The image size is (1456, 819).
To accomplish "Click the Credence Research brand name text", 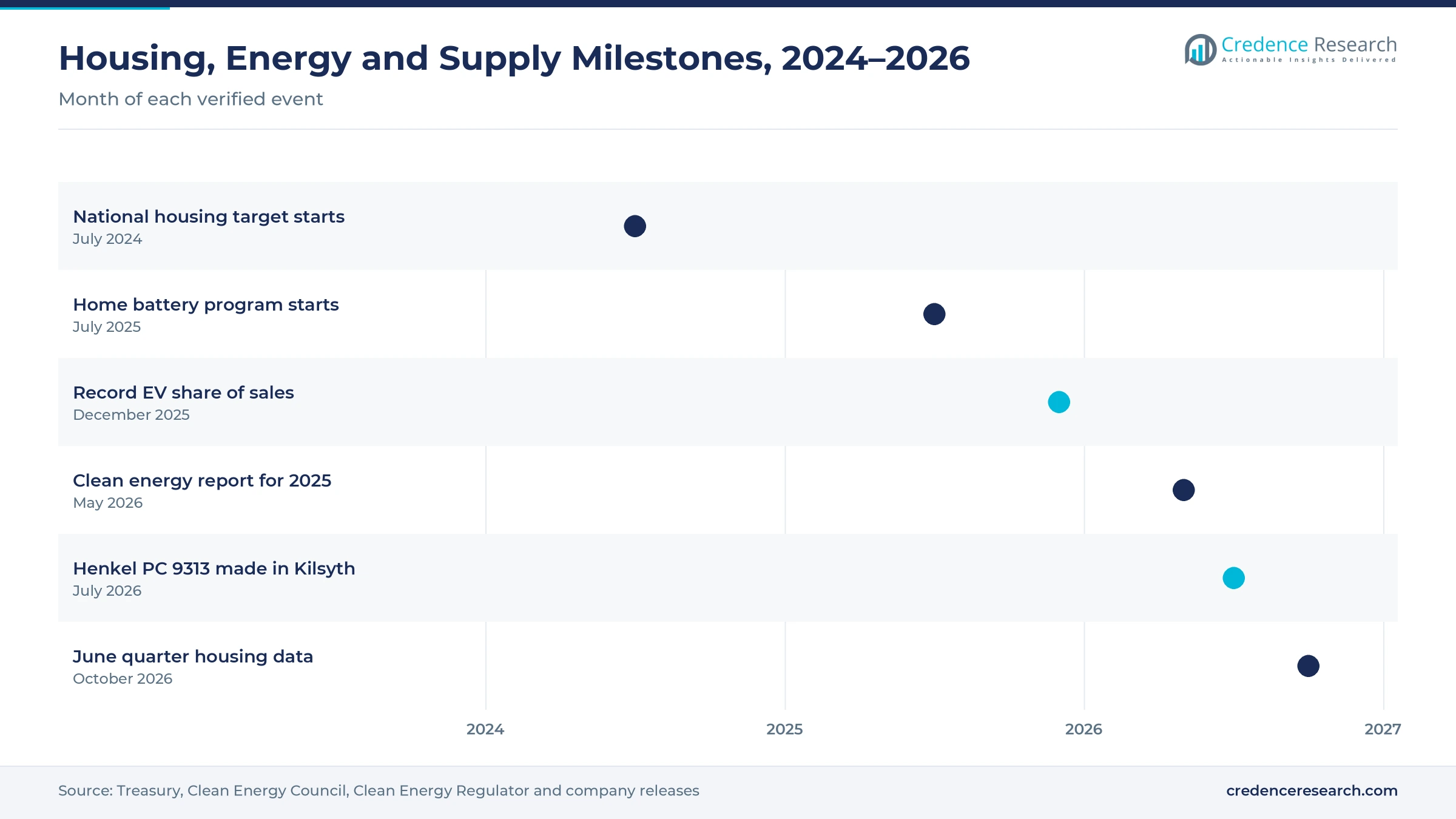I will [1309, 44].
